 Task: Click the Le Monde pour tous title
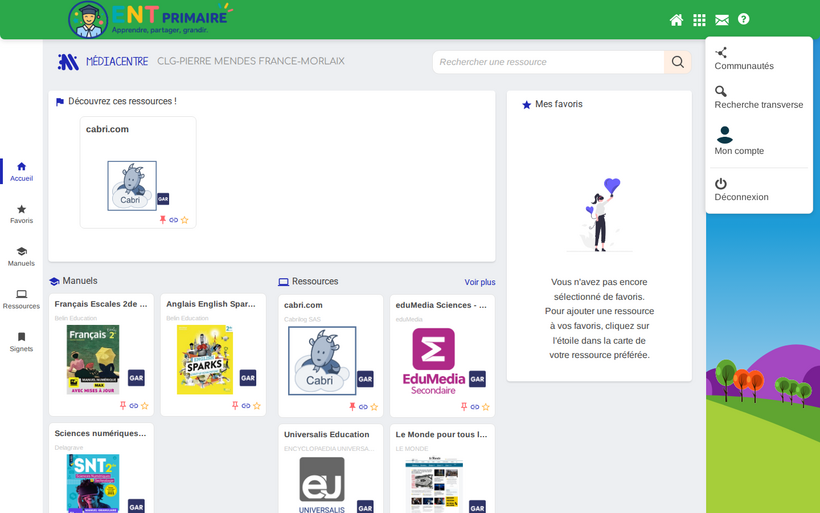[x=441, y=435]
